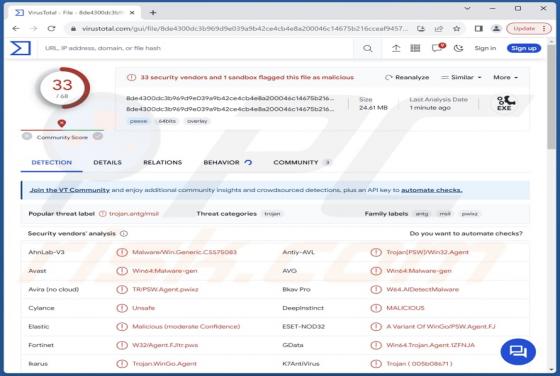Click the community score location marker icon
Image resolution: width=560 pixels, height=376 pixels.
click(x=62, y=123)
